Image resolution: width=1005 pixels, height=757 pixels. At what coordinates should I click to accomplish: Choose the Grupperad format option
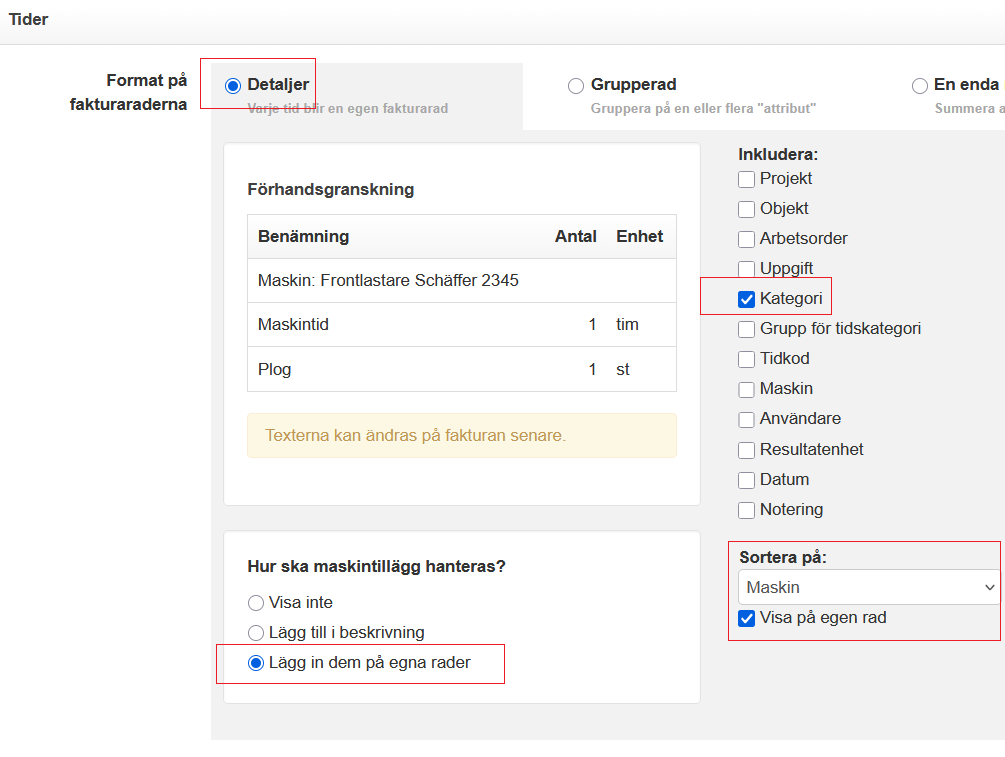click(x=576, y=86)
